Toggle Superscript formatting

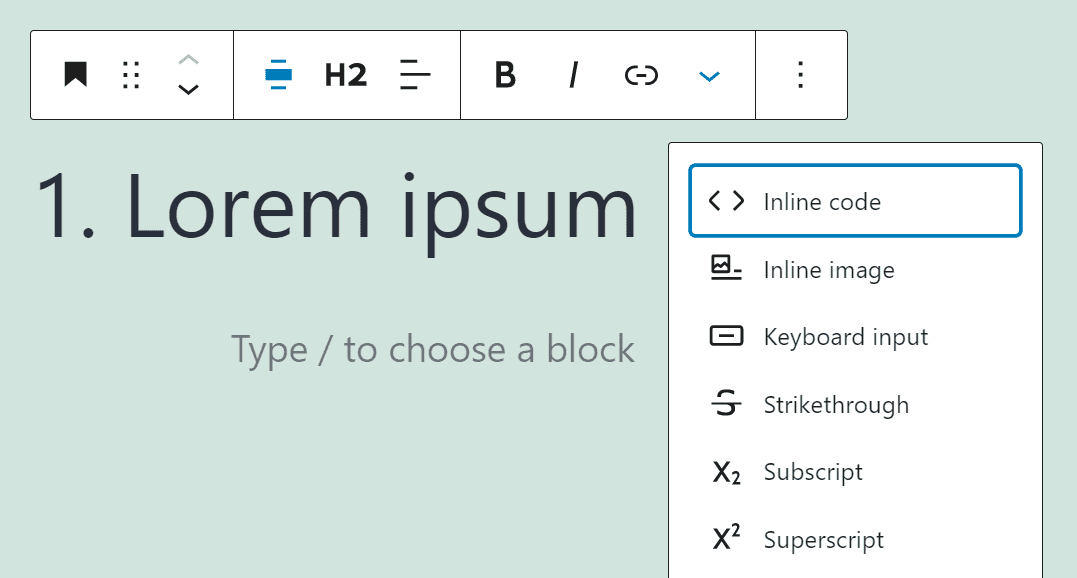click(x=824, y=539)
